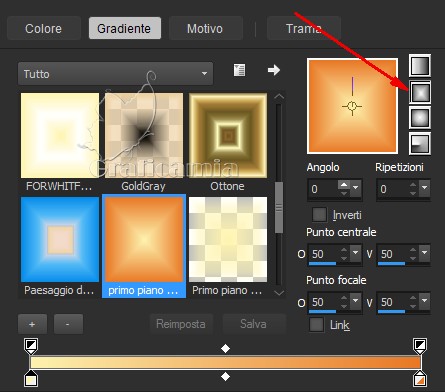Increase Angolo with the up spinner

344,184
